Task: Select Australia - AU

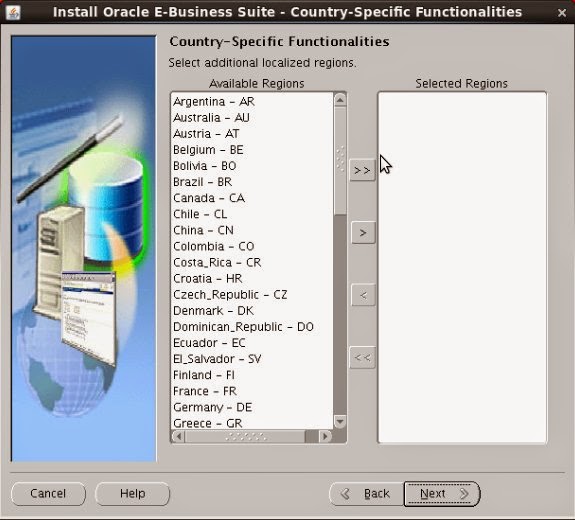Action: 212,118
